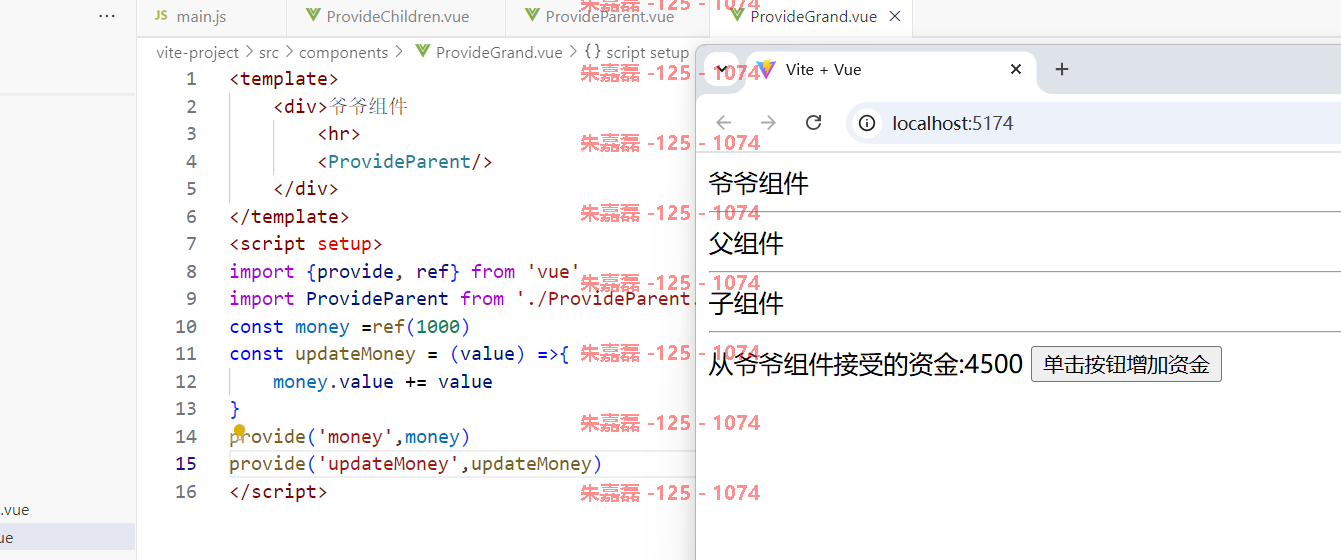The width and height of the screenshot is (1341, 560).
Task: Click the <hr> tag on line 3
Action: point(339,134)
